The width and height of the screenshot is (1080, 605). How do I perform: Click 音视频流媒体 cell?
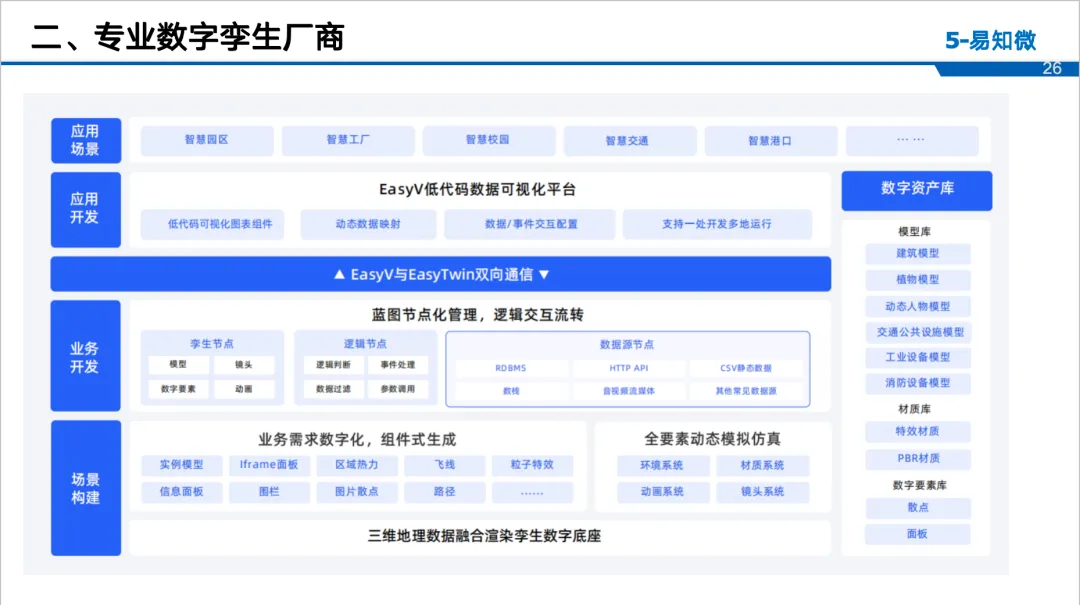pyautogui.click(x=629, y=391)
